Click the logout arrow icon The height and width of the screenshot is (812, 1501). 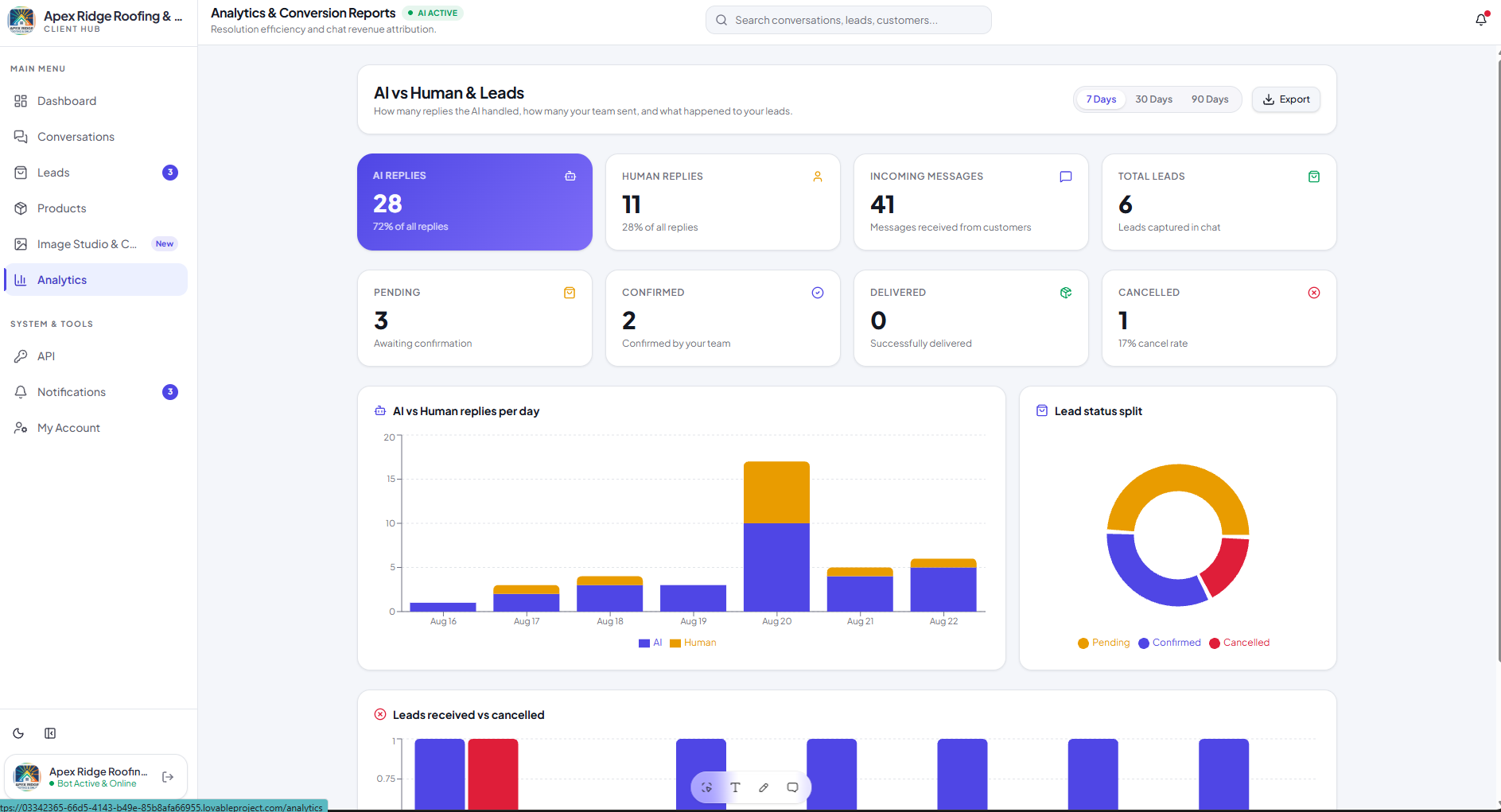click(x=168, y=777)
